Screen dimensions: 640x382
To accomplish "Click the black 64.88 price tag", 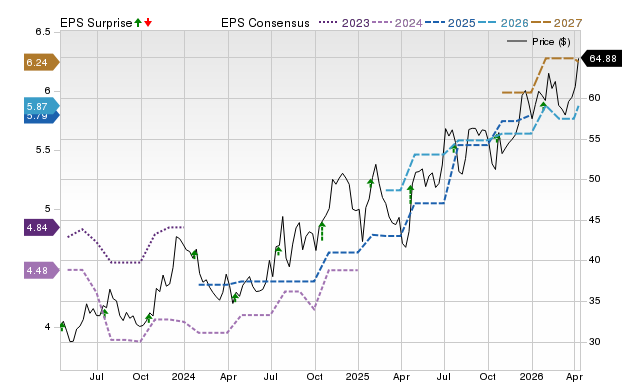I will click(601, 59).
